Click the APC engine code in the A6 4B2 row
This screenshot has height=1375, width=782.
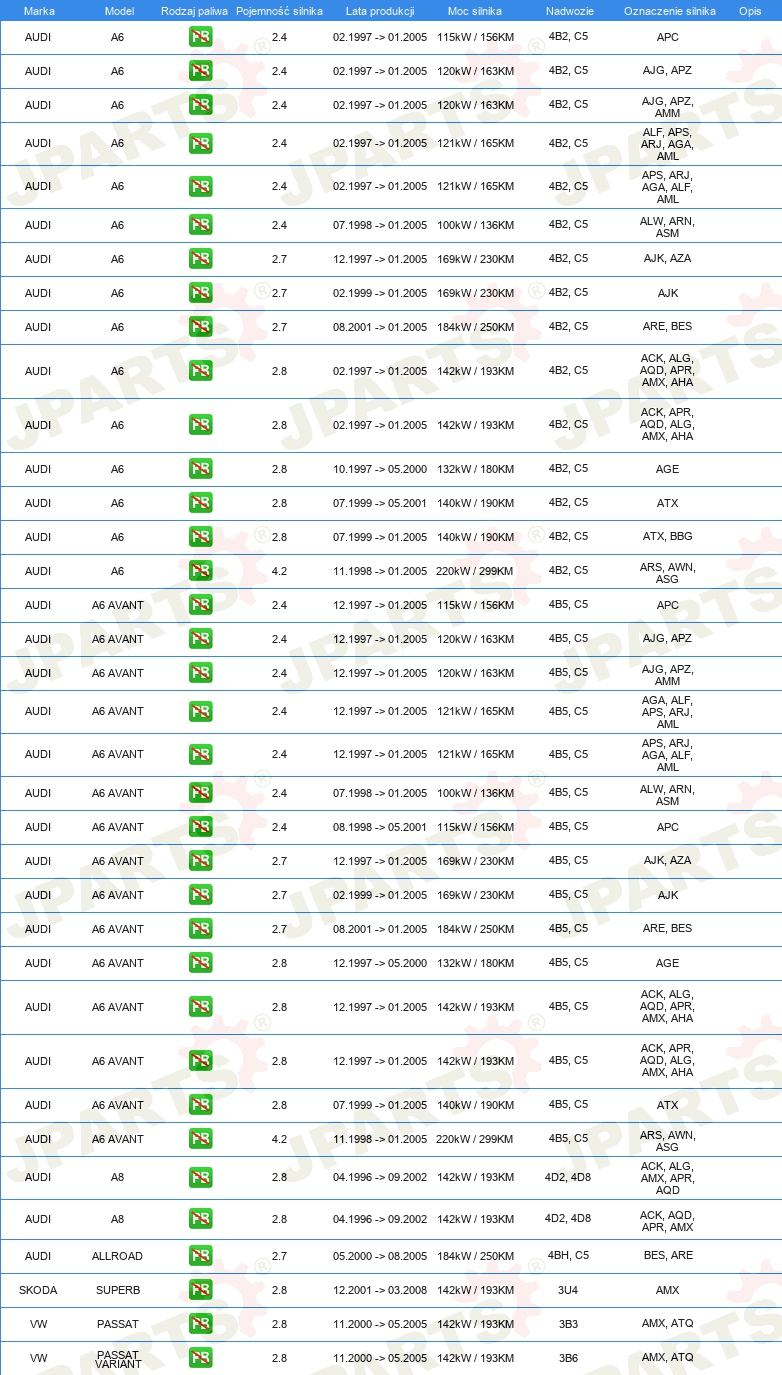pyautogui.click(x=668, y=37)
